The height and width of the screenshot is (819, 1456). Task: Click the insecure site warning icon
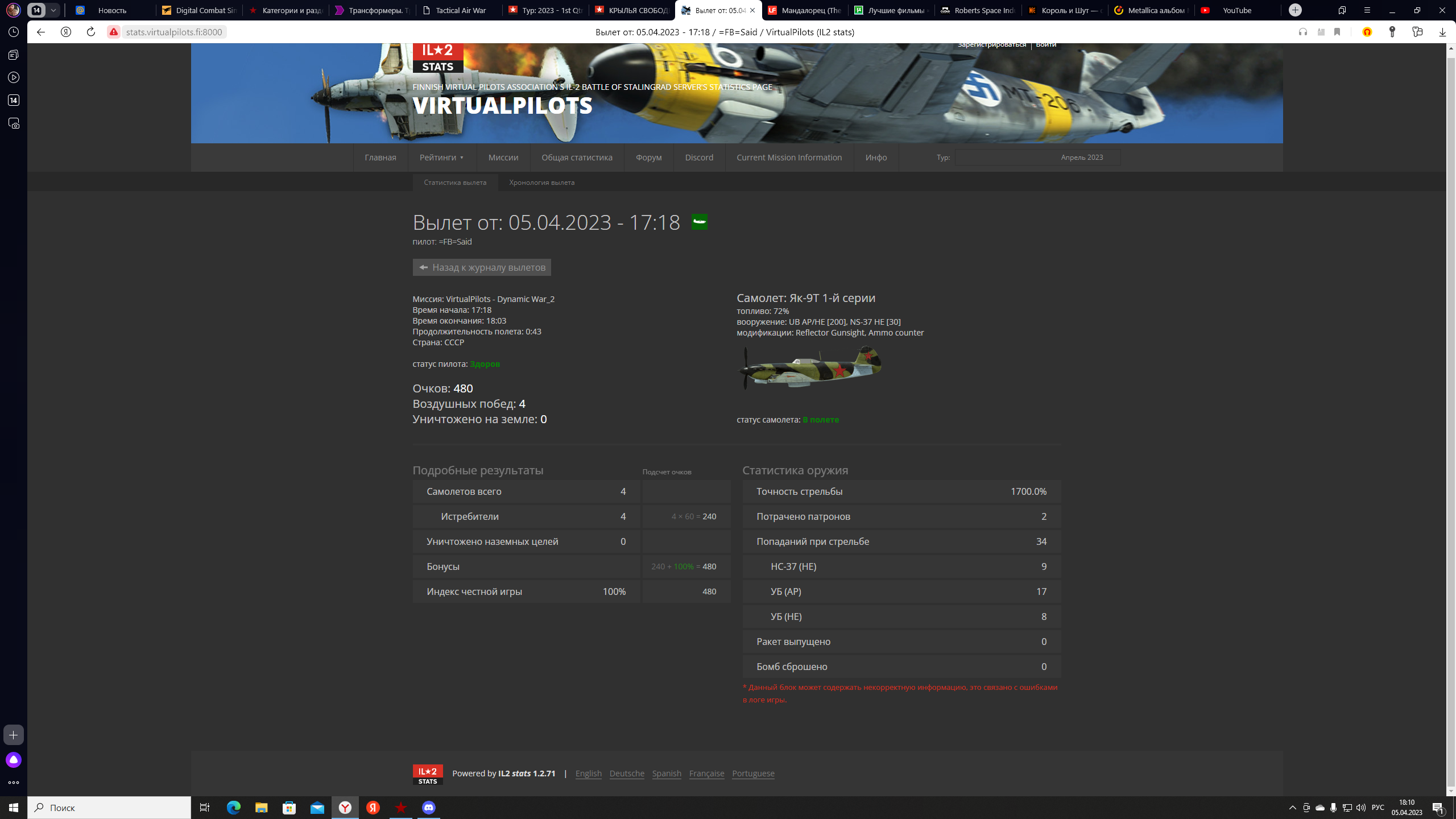114,32
